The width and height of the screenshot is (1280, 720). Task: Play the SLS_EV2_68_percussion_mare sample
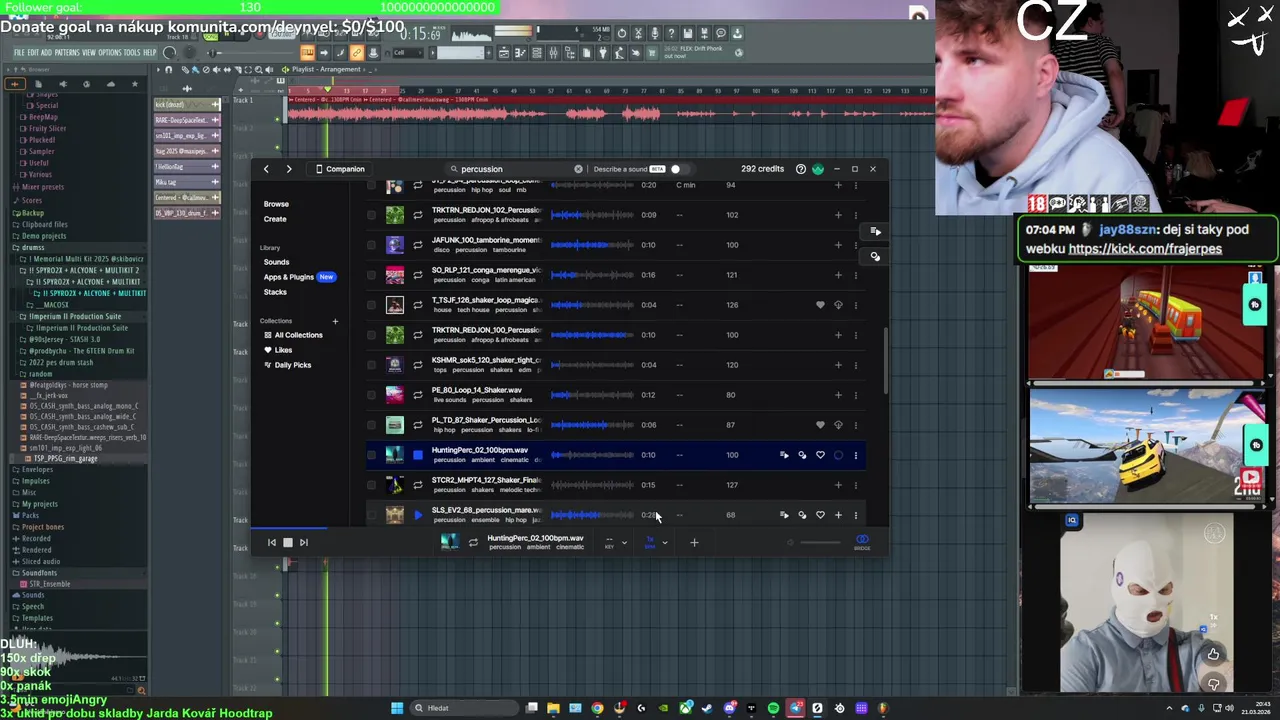[x=418, y=515]
